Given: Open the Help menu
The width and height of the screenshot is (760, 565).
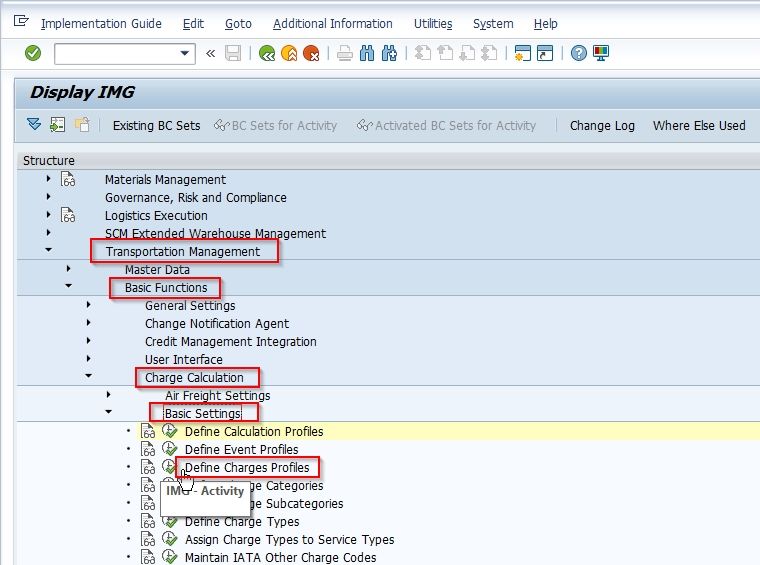Looking at the screenshot, I should pos(545,24).
